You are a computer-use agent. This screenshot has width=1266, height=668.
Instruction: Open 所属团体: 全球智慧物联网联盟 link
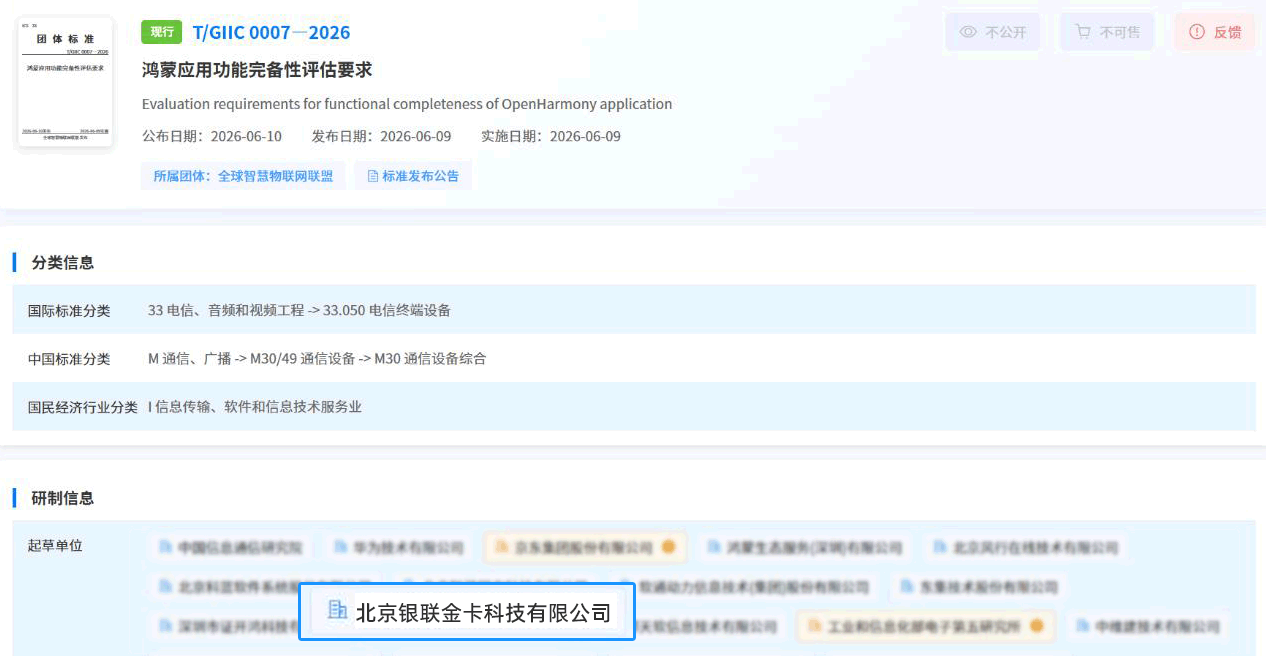[x=243, y=176]
